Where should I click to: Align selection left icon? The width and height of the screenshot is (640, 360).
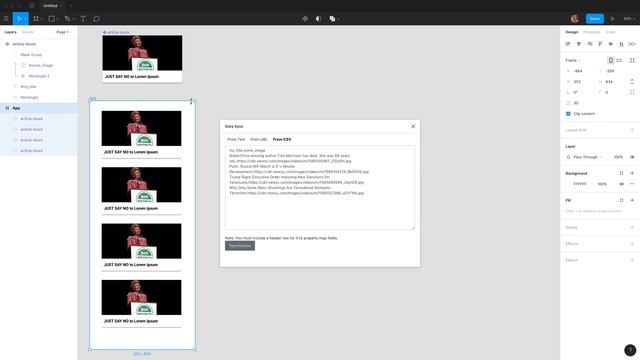568,44
